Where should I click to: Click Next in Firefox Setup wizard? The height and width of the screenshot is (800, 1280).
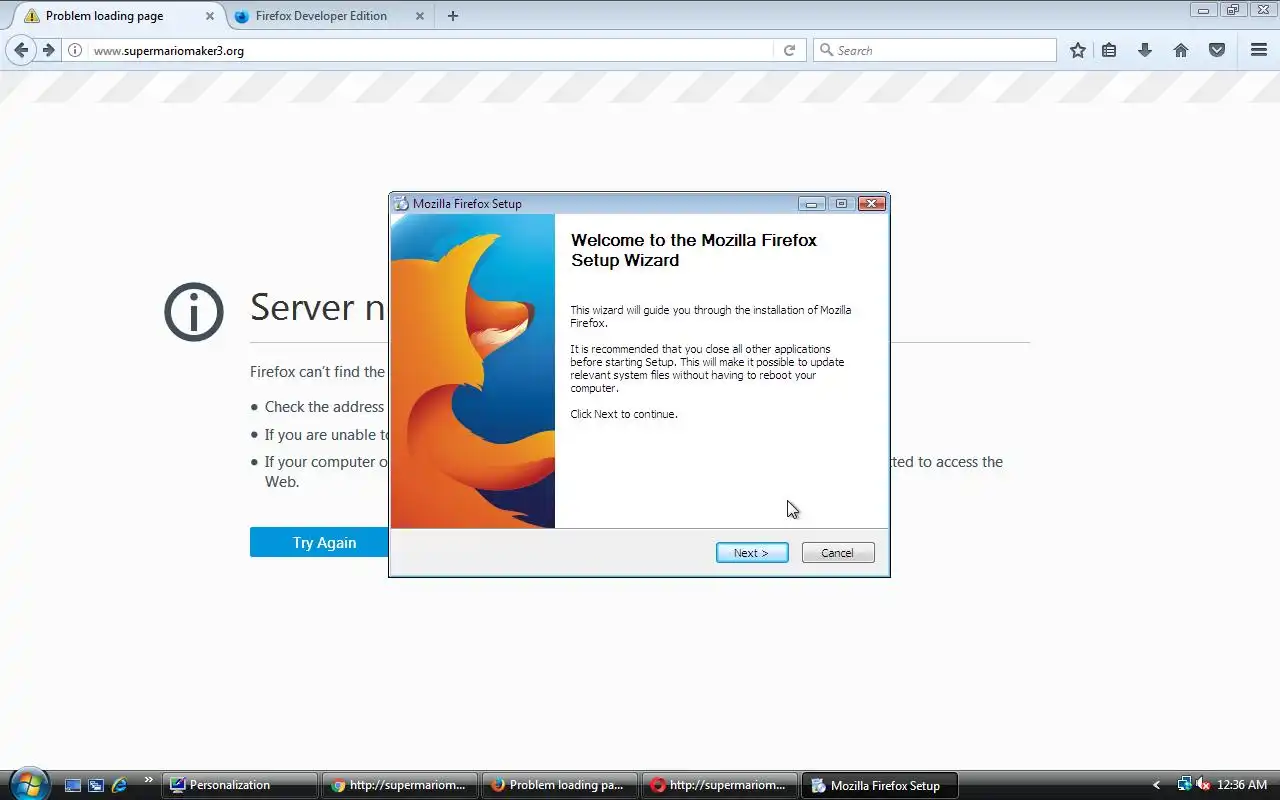(752, 553)
